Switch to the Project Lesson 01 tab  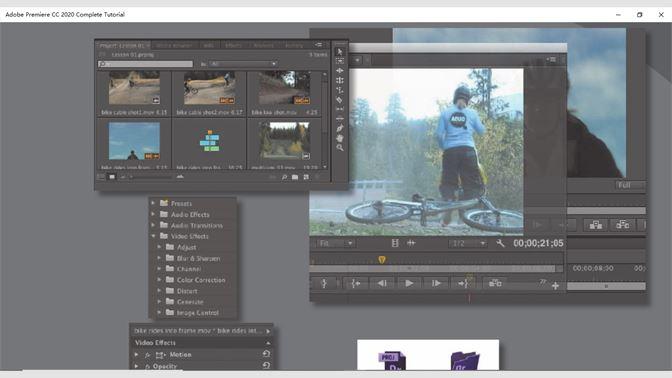click(x=123, y=45)
